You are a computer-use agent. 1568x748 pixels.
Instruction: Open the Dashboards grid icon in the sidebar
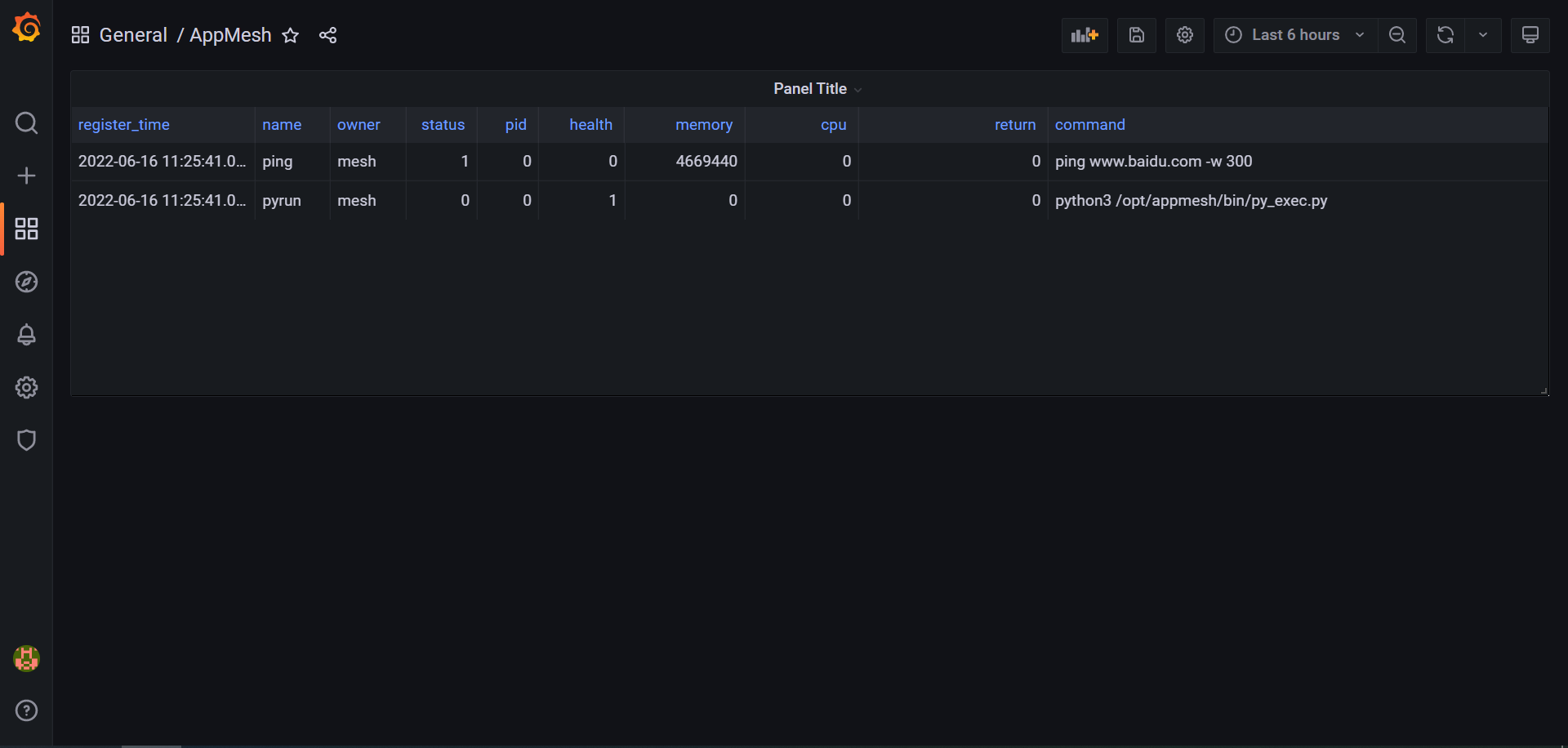(x=26, y=229)
